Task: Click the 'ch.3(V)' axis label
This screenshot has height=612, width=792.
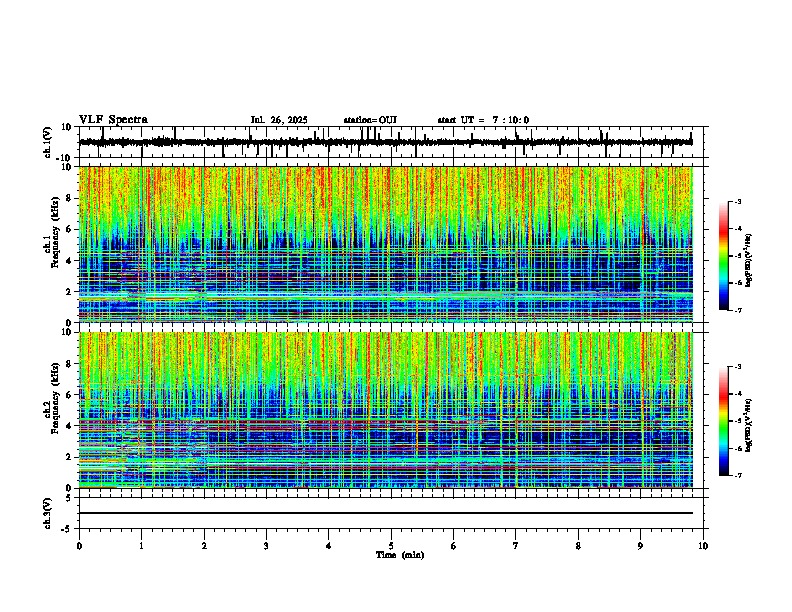Action: click(x=48, y=514)
